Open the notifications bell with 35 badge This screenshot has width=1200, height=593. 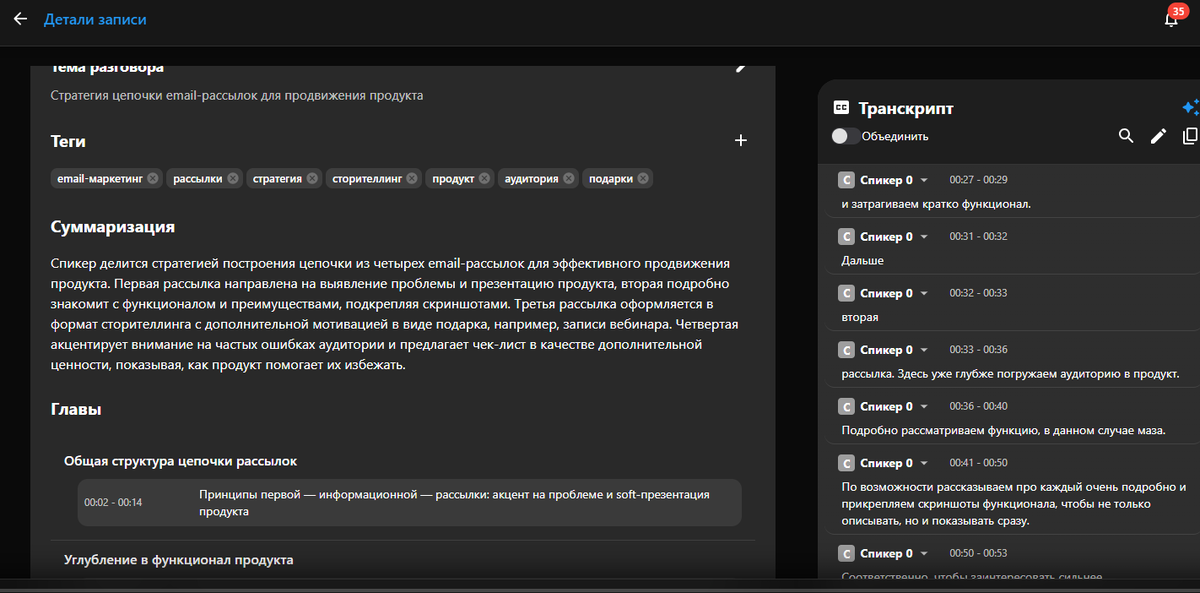click(x=1172, y=19)
